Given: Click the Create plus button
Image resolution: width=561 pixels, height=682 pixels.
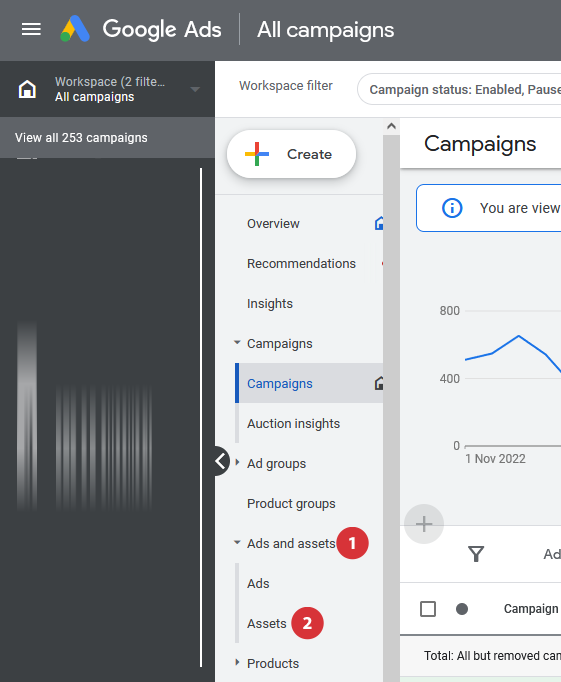Looking at the screenshot, I should pos(291,154).
